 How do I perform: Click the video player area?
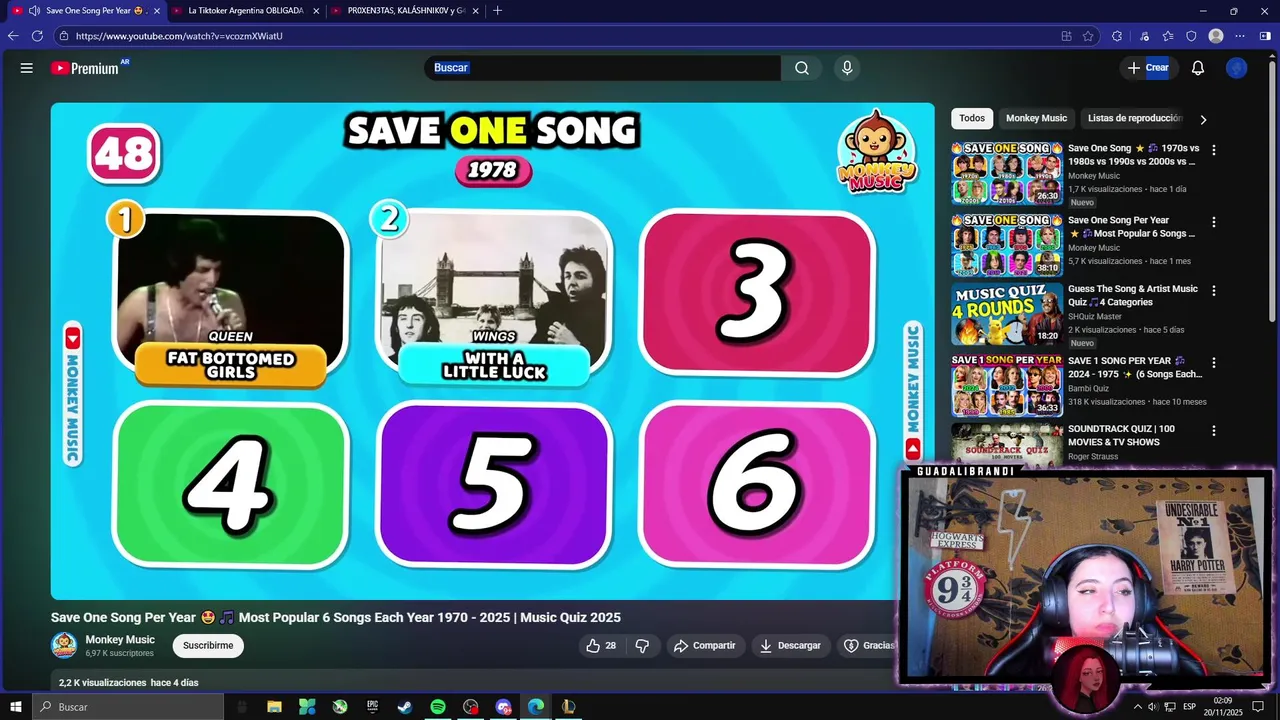[x=492, y=351]
